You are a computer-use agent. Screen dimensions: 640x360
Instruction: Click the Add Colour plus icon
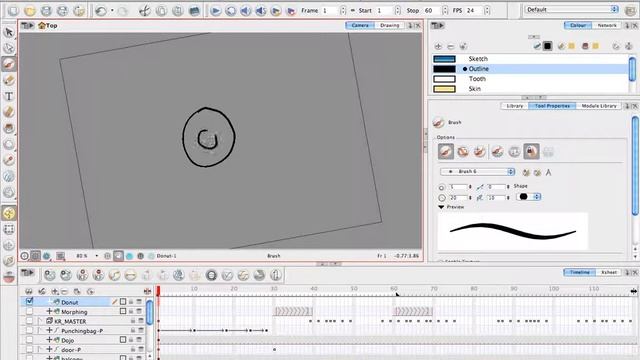[x=438, y=47]
